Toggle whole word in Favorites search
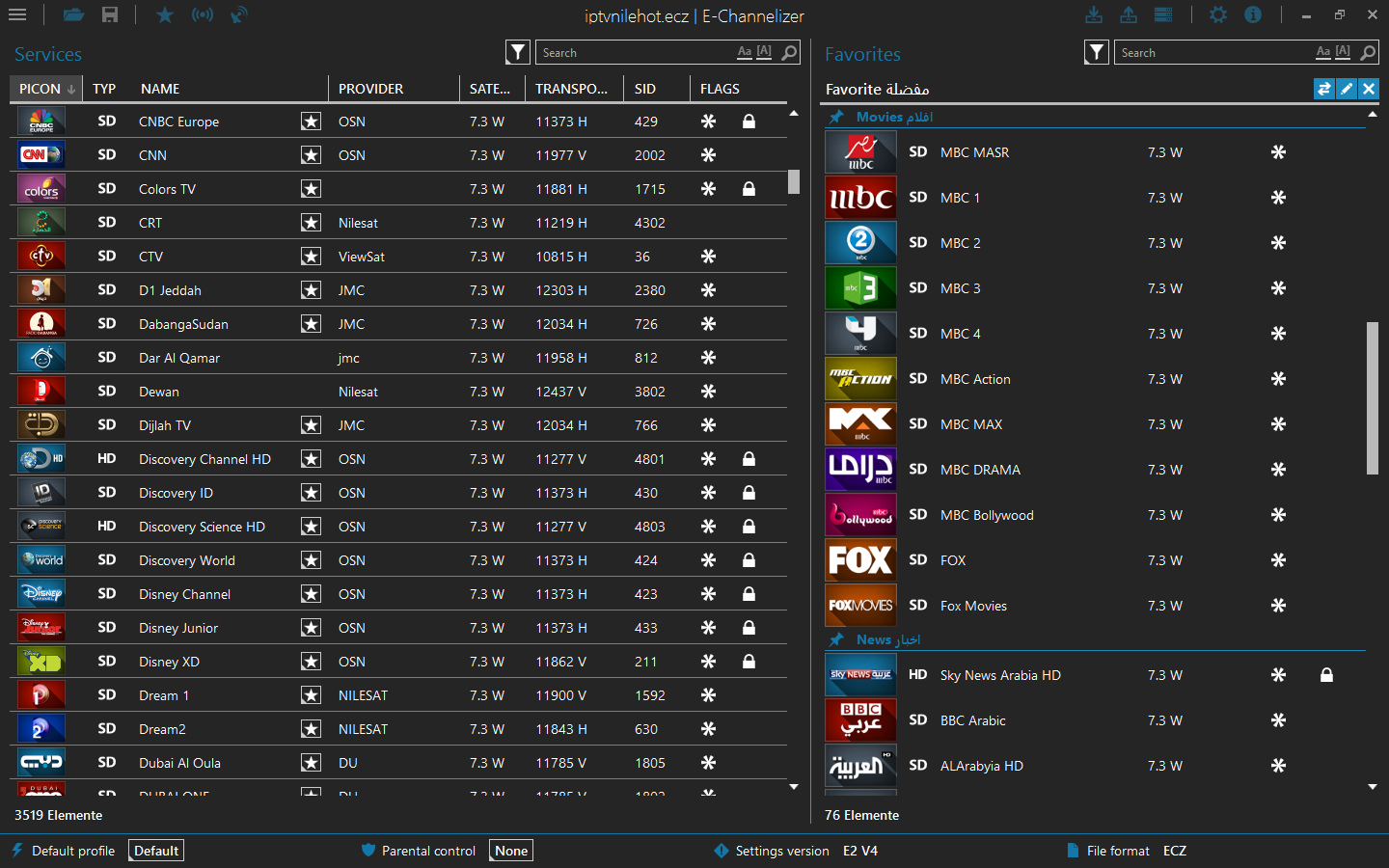This screenshot has width=1389, height=868. (1343, 52)
